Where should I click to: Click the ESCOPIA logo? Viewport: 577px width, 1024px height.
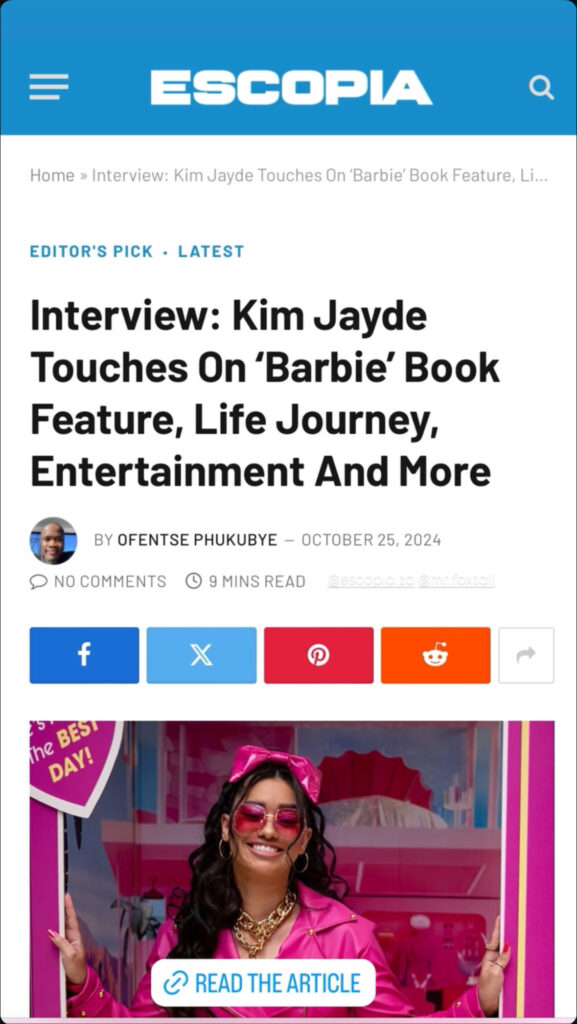(291, 88)
